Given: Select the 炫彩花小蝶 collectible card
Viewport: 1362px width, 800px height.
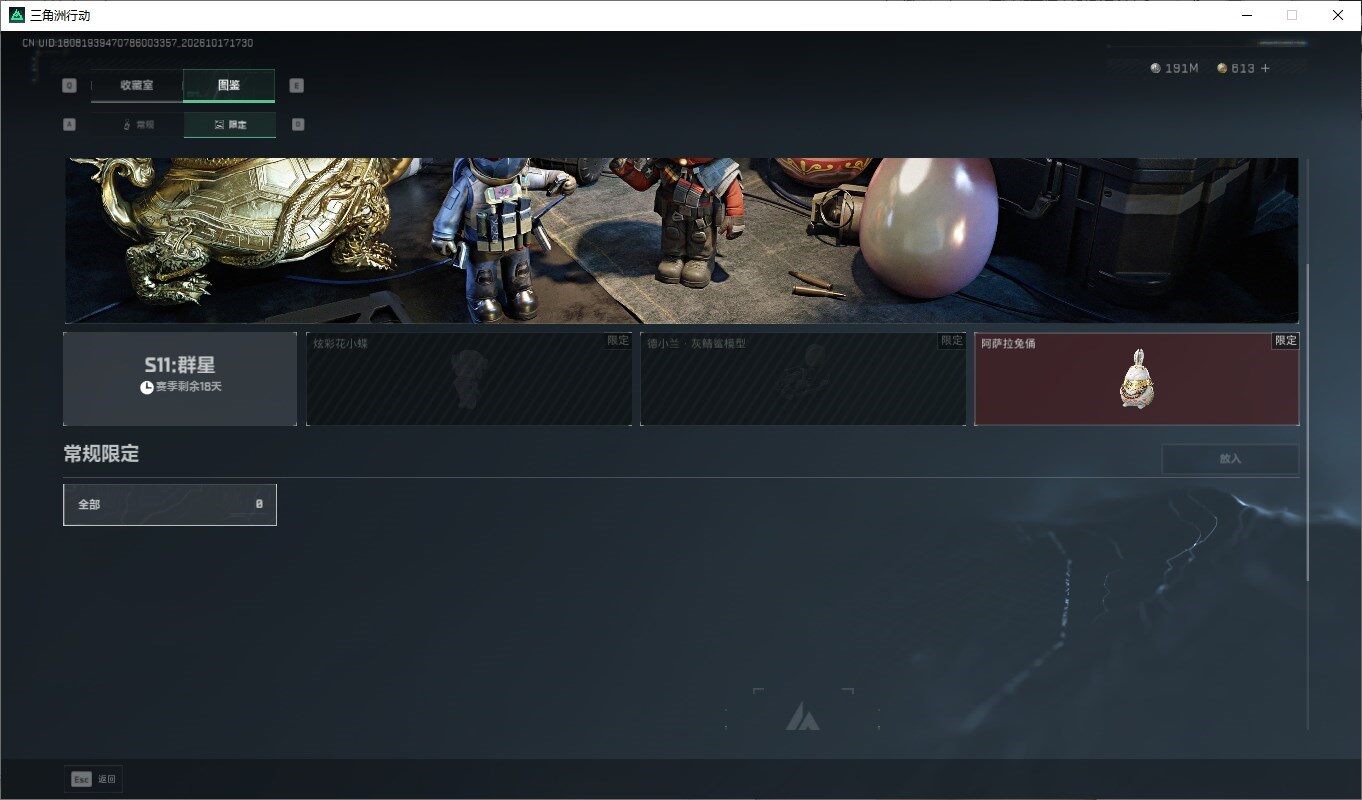Looking at the screenshot, I should [469, 379].
